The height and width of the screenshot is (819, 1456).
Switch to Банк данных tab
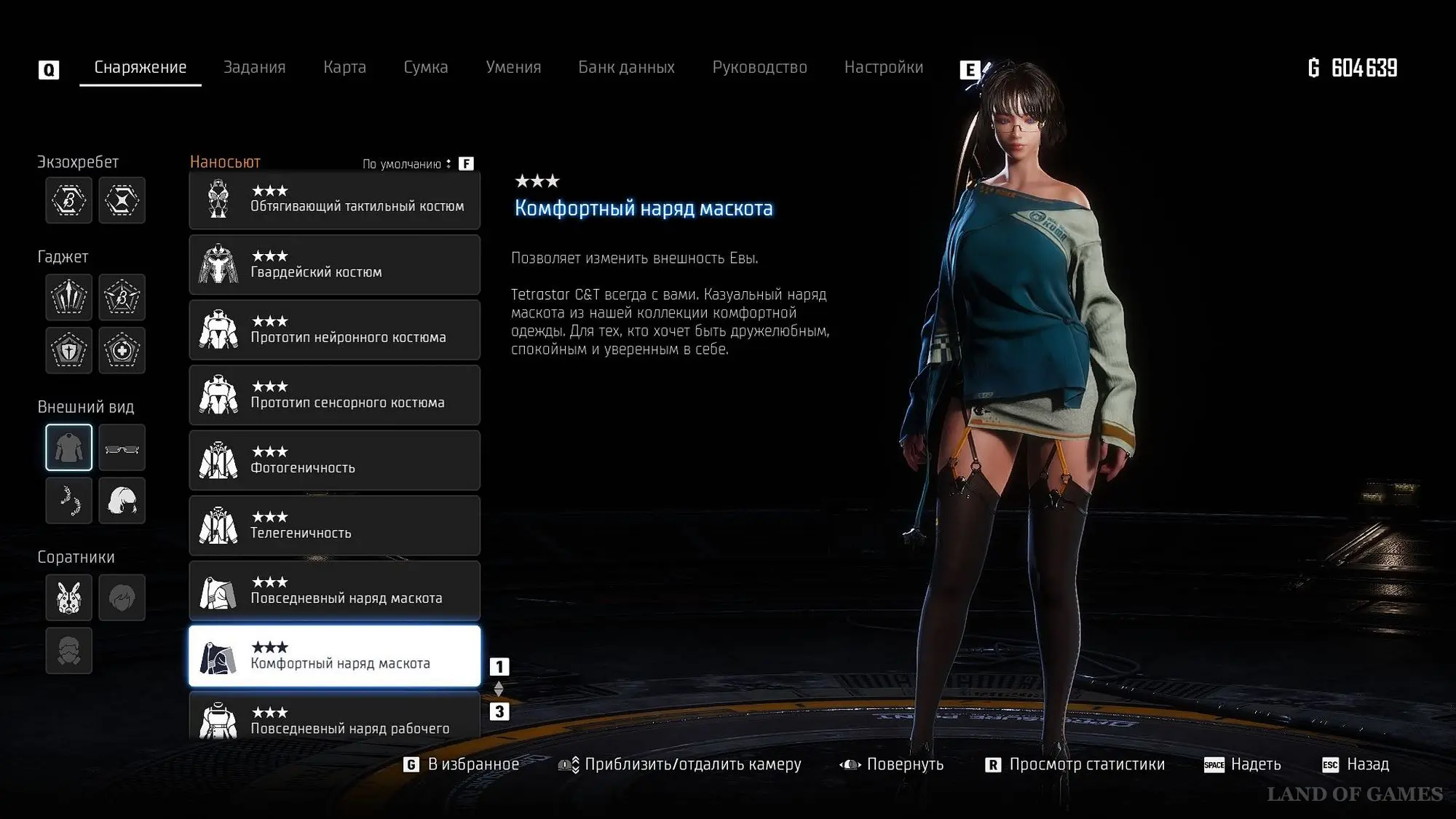pyautogui.click(x=626, y=68)
